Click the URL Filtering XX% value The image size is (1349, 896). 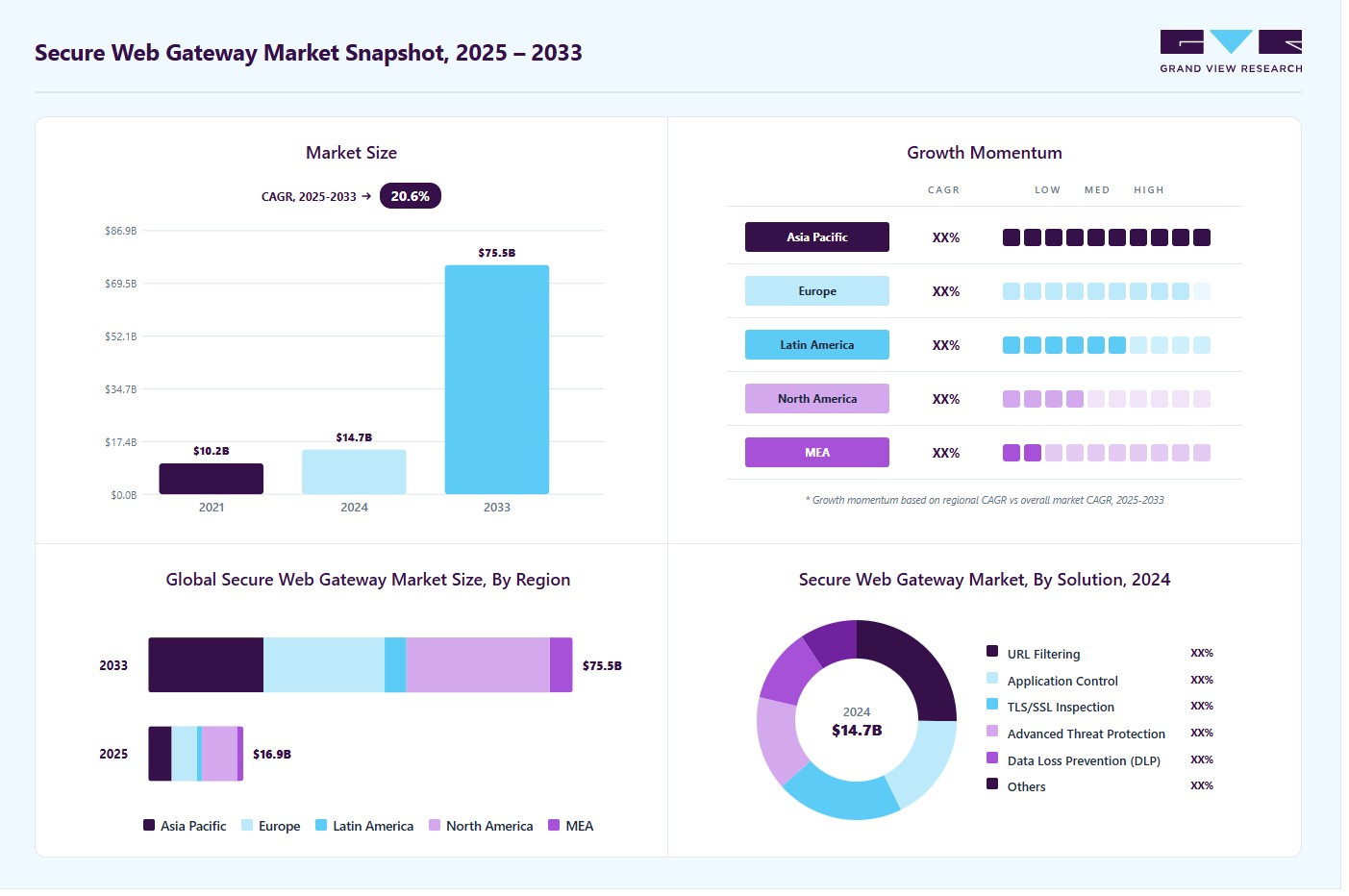tap(1202, 653)
